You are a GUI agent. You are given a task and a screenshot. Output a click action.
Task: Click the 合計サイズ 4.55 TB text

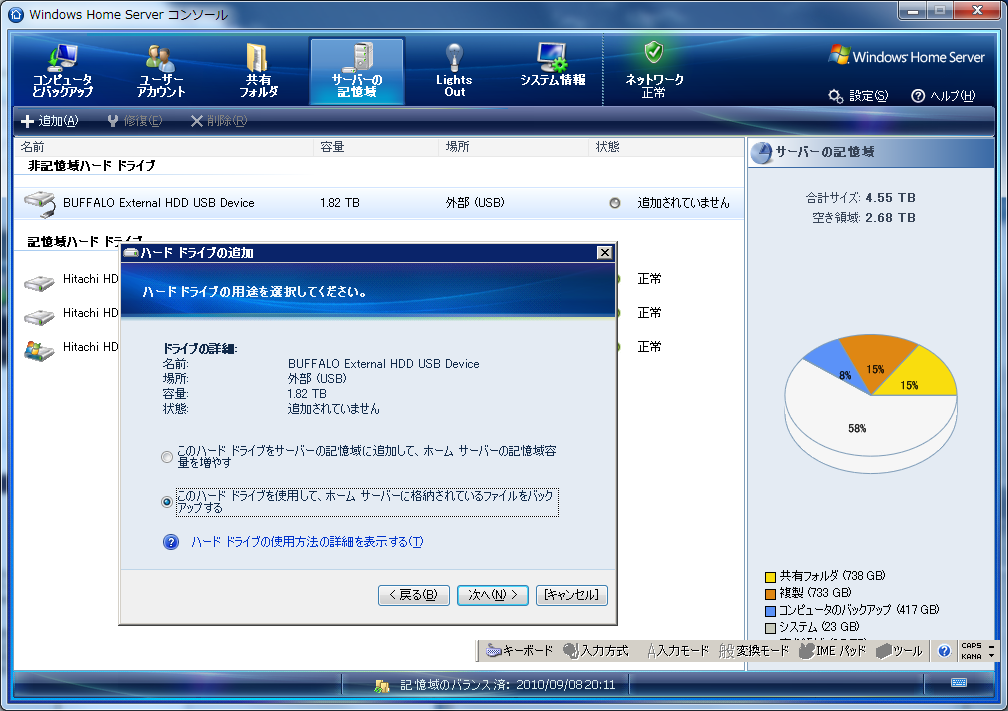click(861, 198)
